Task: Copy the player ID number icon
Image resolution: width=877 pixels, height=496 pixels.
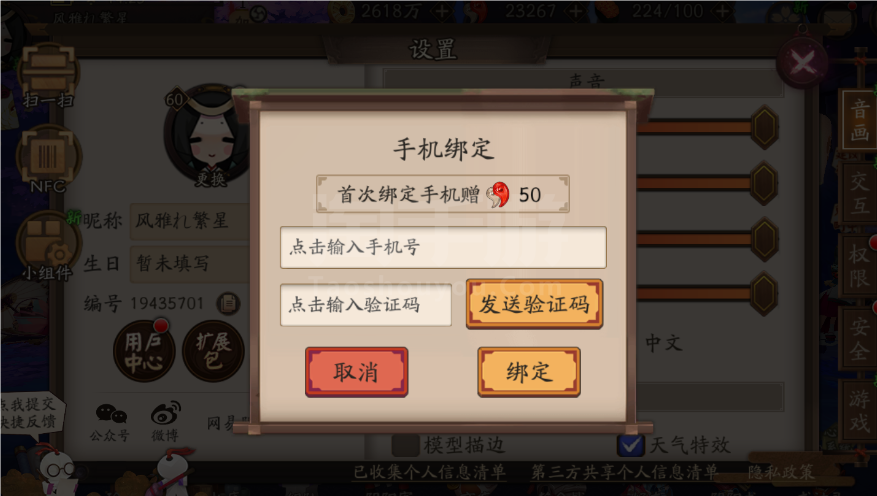Action: [x=228, y=303]
